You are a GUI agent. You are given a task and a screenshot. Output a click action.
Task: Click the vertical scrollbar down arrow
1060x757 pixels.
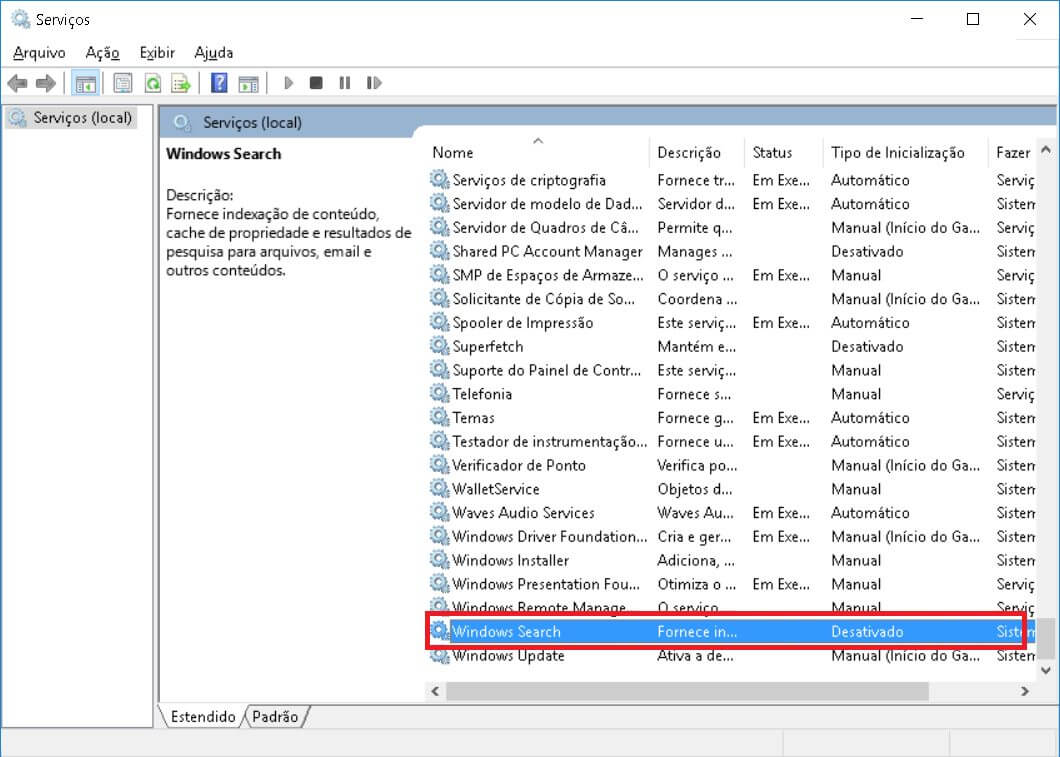click(x=1046, y=670)
